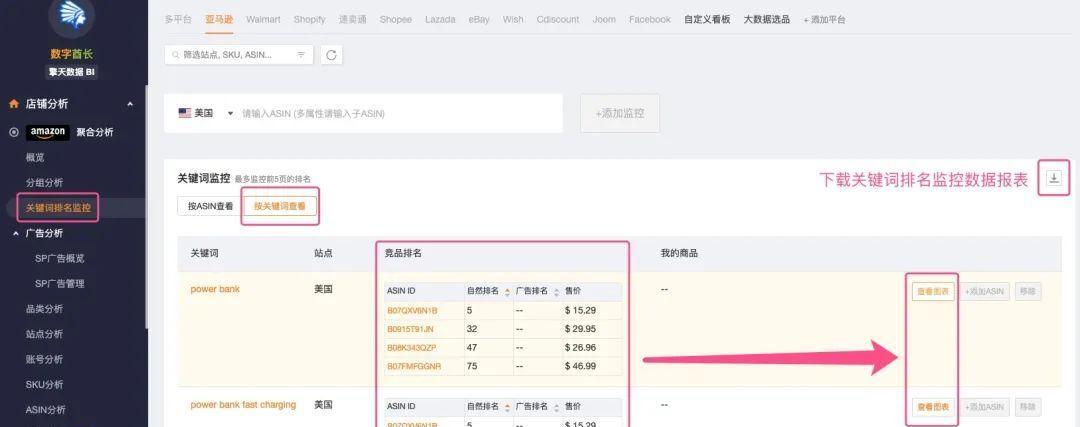The width and height of the screenshot is (1080, 427).
Task: Switch to the Cdiscount tab
Action: click(x=558, y=19)
